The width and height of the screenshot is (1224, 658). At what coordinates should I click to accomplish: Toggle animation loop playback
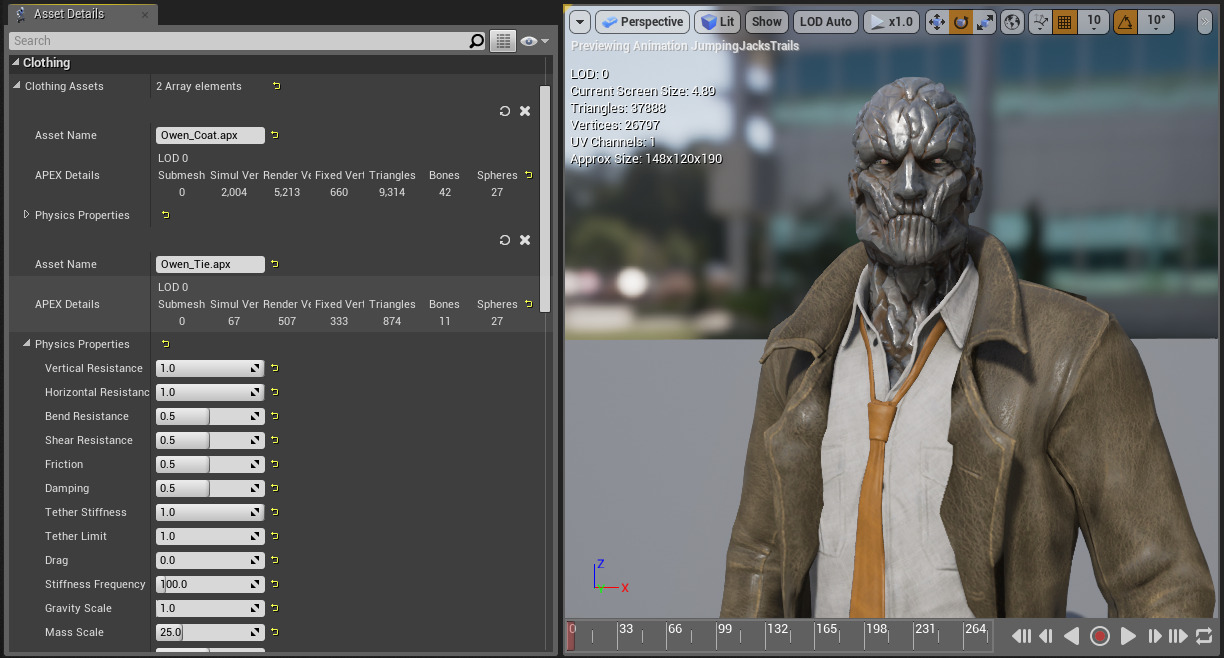pos(1204,636)
